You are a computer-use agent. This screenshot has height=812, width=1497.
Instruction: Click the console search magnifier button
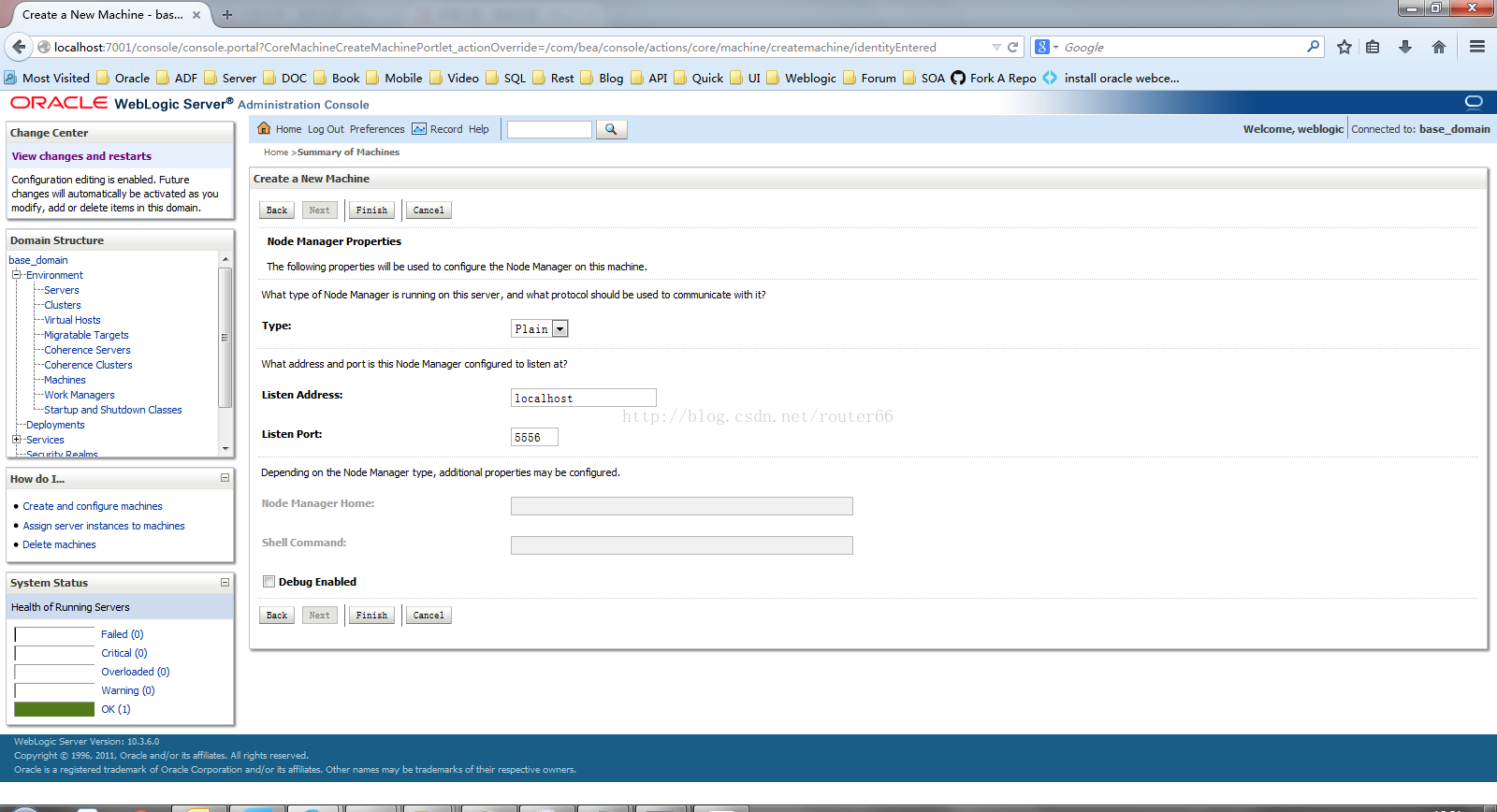pos(611,129)
